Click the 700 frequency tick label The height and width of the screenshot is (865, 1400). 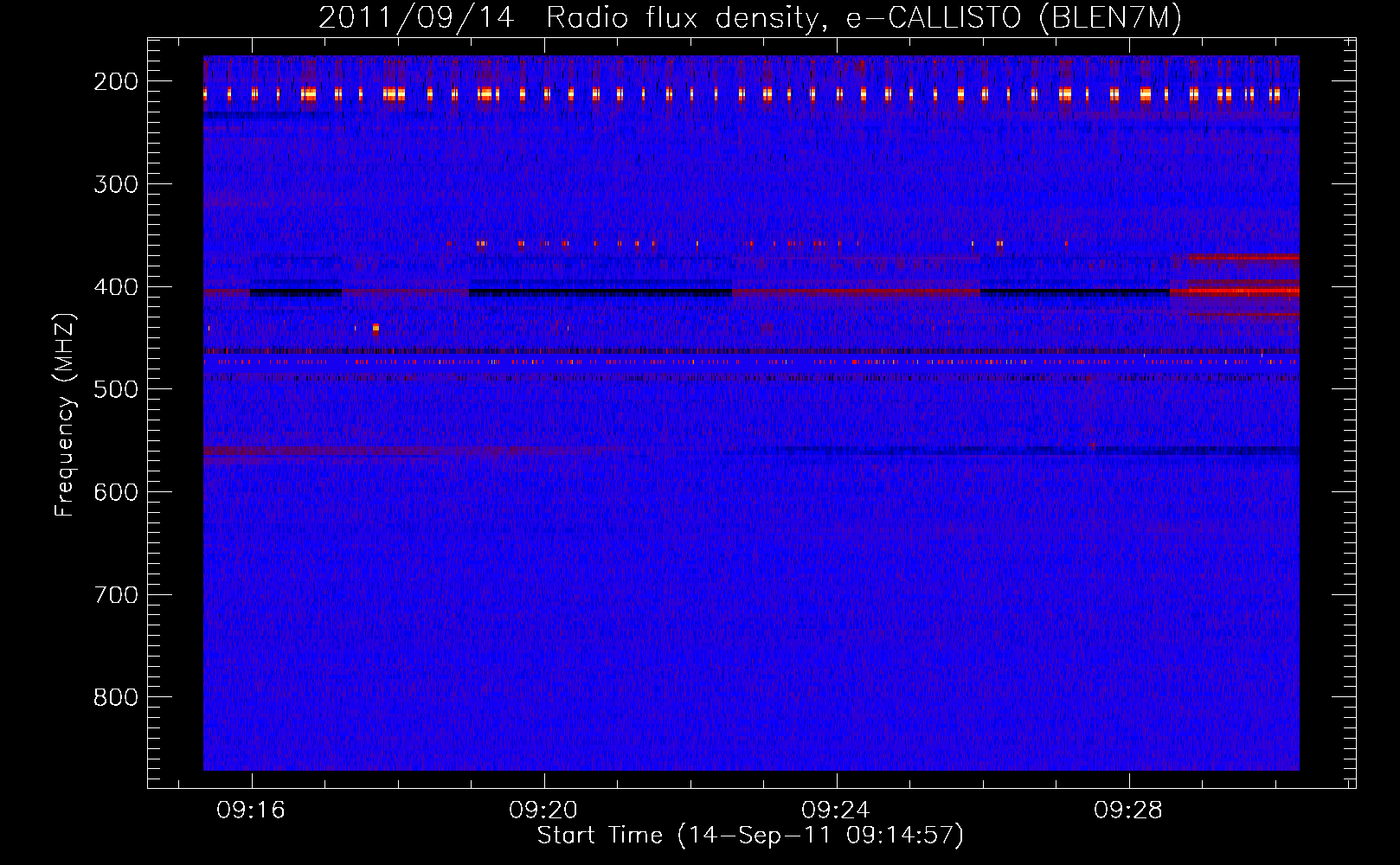click(x=116, y=595)
